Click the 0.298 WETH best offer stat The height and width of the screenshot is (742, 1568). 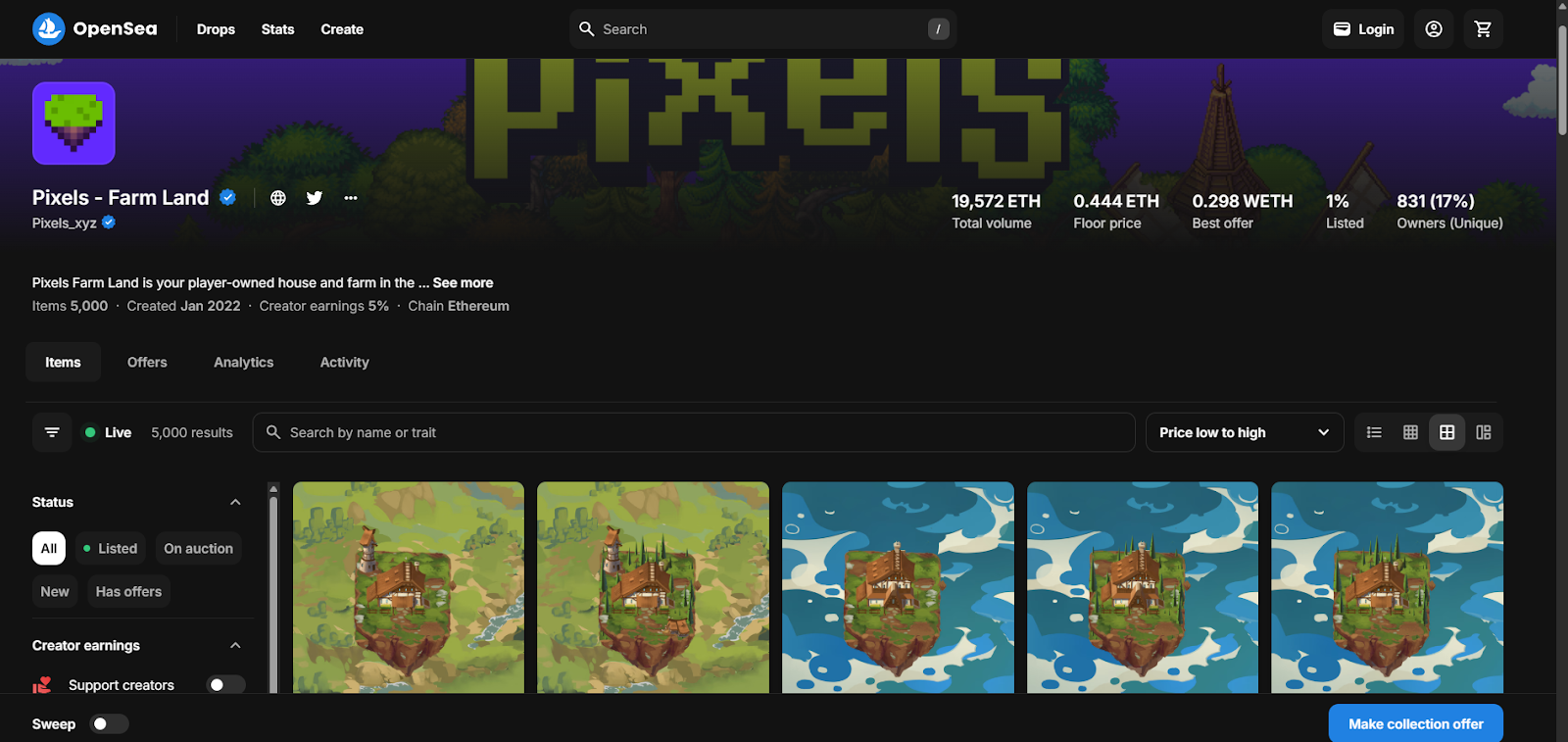coord(1243,211)
